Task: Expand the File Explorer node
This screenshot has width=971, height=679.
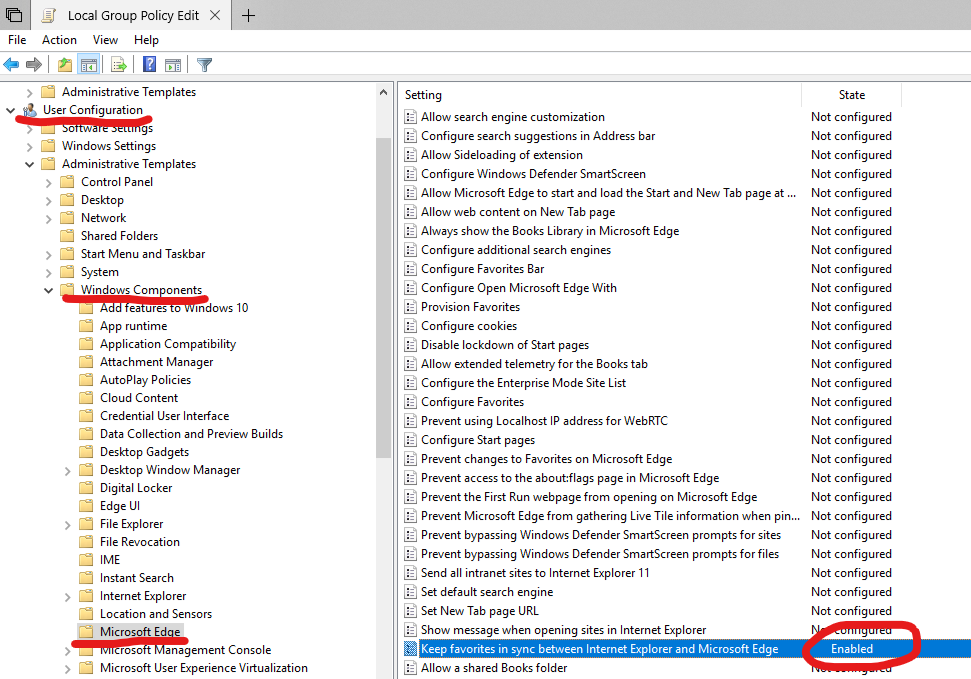Action: 67,524
